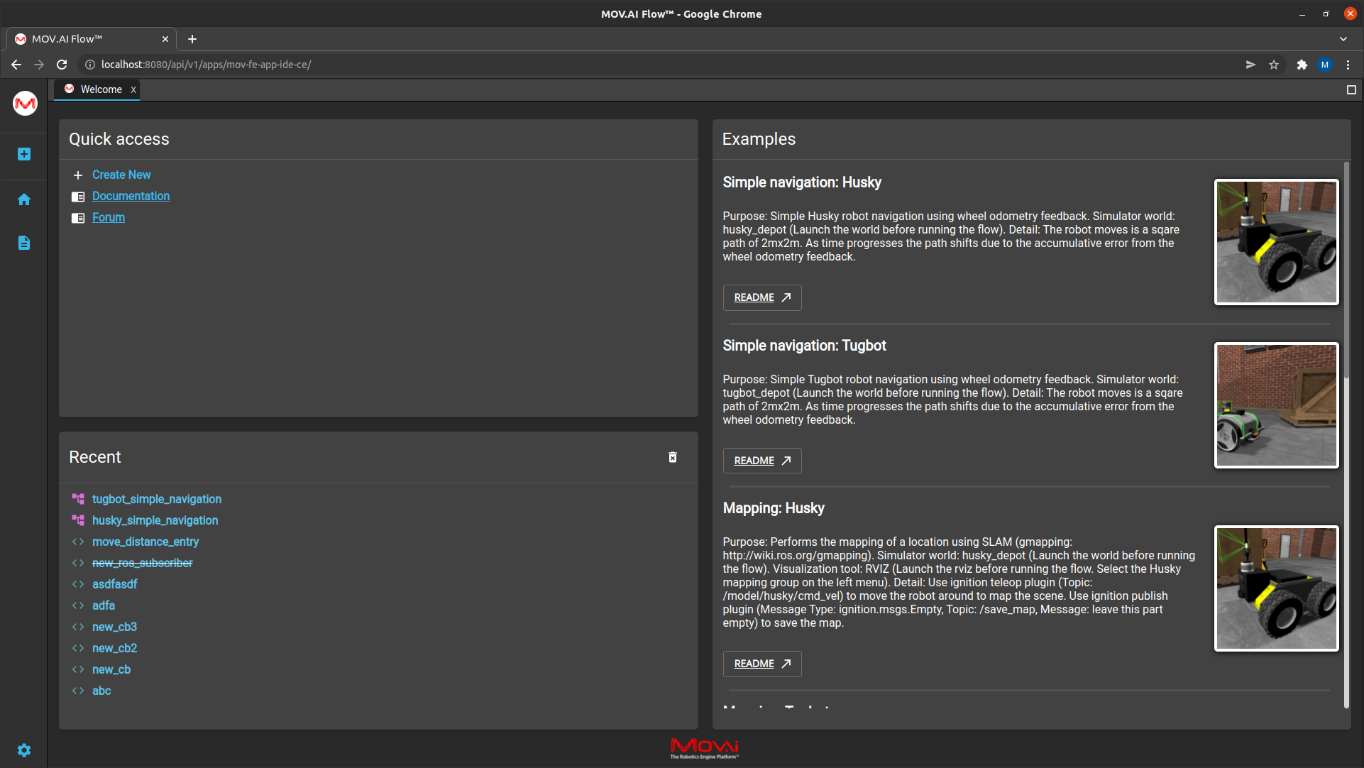Open struck-through new_ros_subscriber entry
This screenshot has height=768, width=1364.
[x=142, y=563]
